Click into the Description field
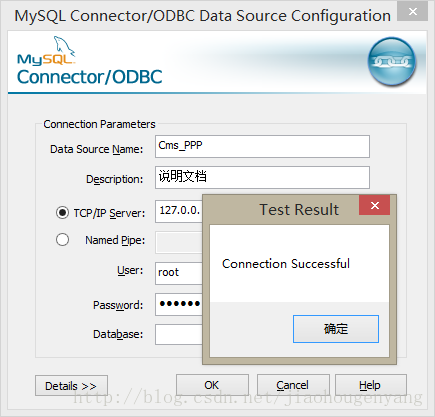Viewport: 435px width, 417px height. 262,177
